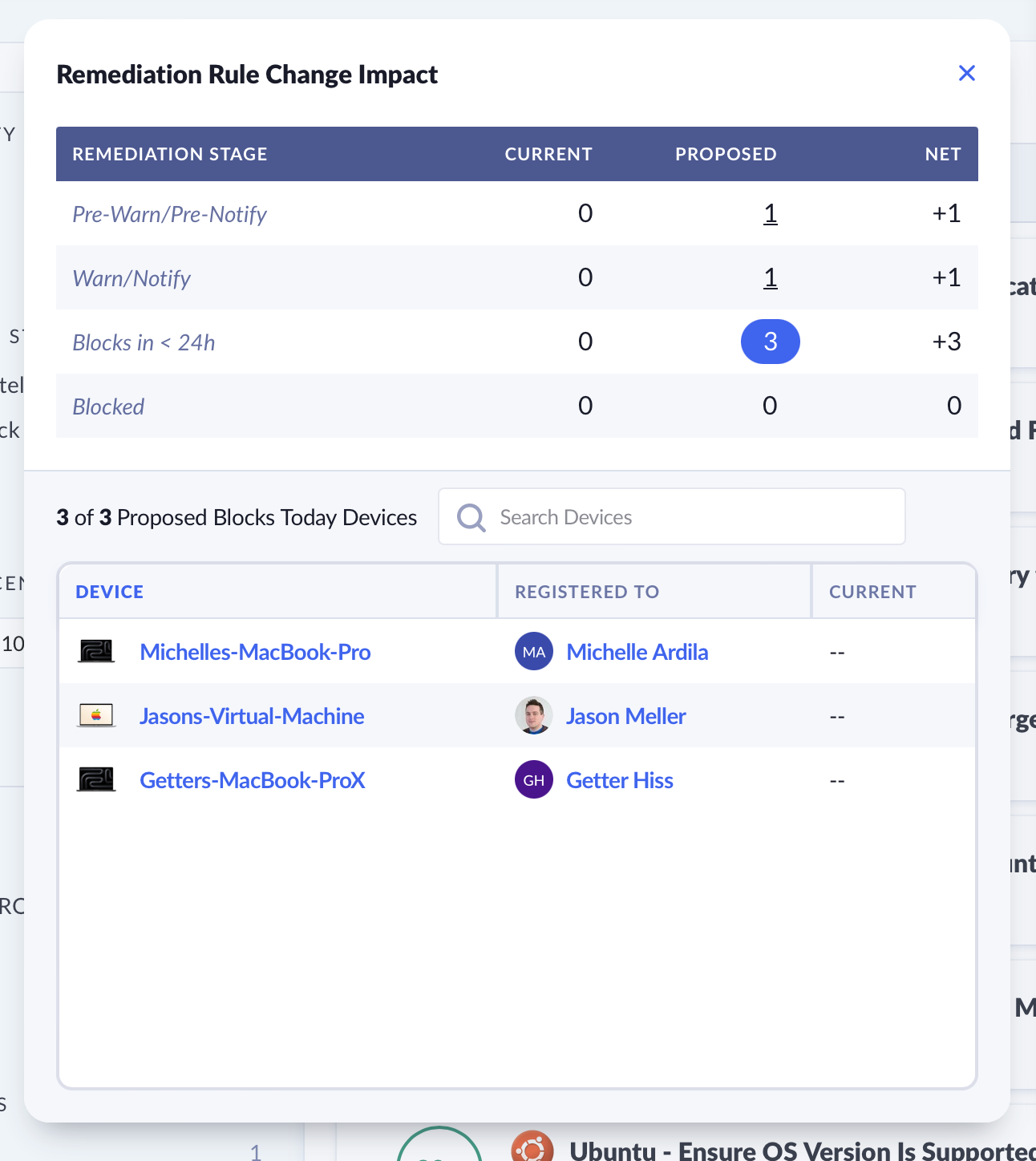Click the laptop icon beside Getters-MacBook-ProX
This screenshot has height=1161, width=1036.
coord(96,779)
